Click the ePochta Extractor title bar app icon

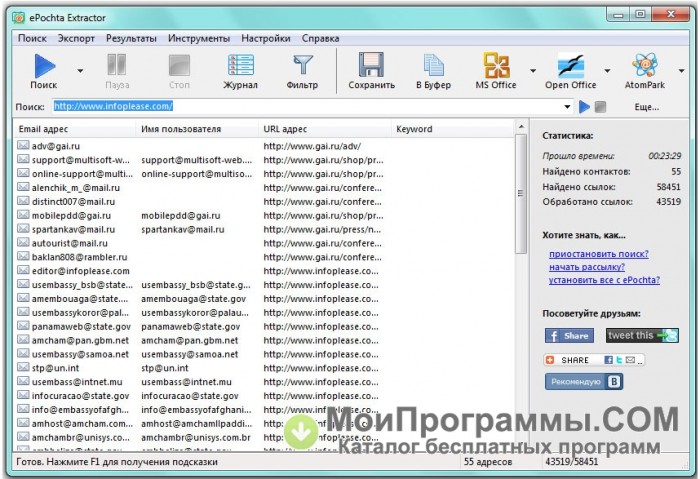[19, 18]
